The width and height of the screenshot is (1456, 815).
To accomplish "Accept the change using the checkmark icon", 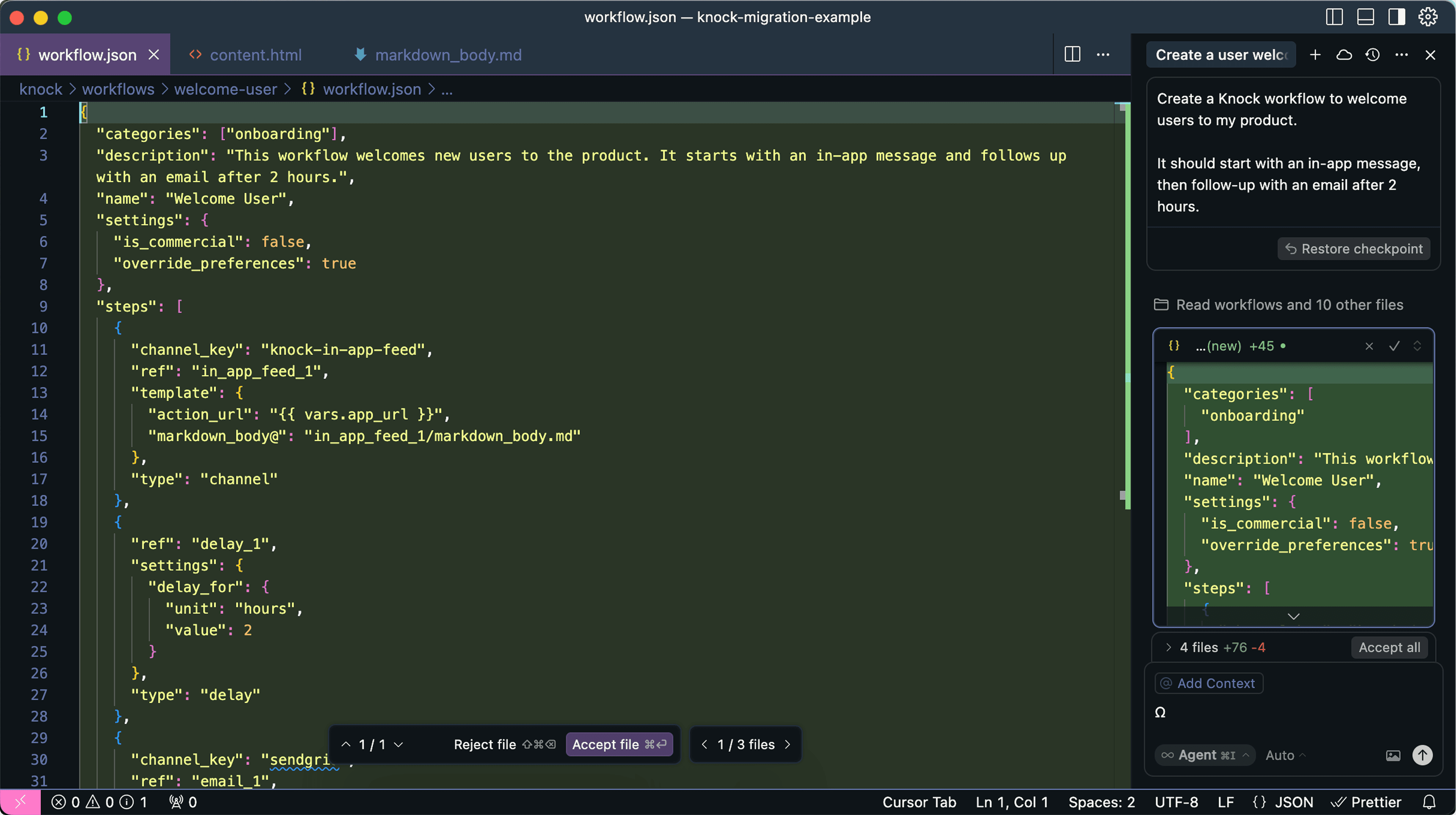I will (1395, 346).
